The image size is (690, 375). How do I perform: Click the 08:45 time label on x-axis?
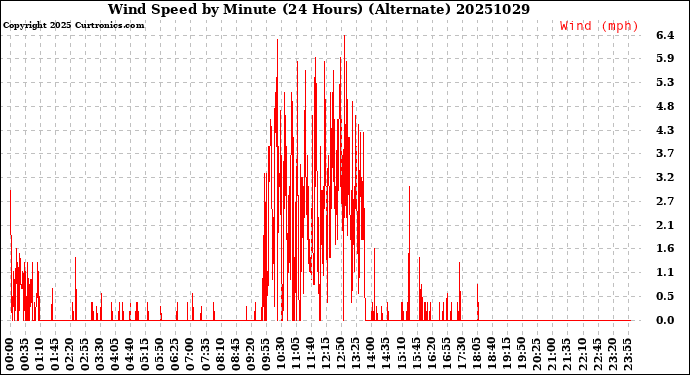point(235,355)
